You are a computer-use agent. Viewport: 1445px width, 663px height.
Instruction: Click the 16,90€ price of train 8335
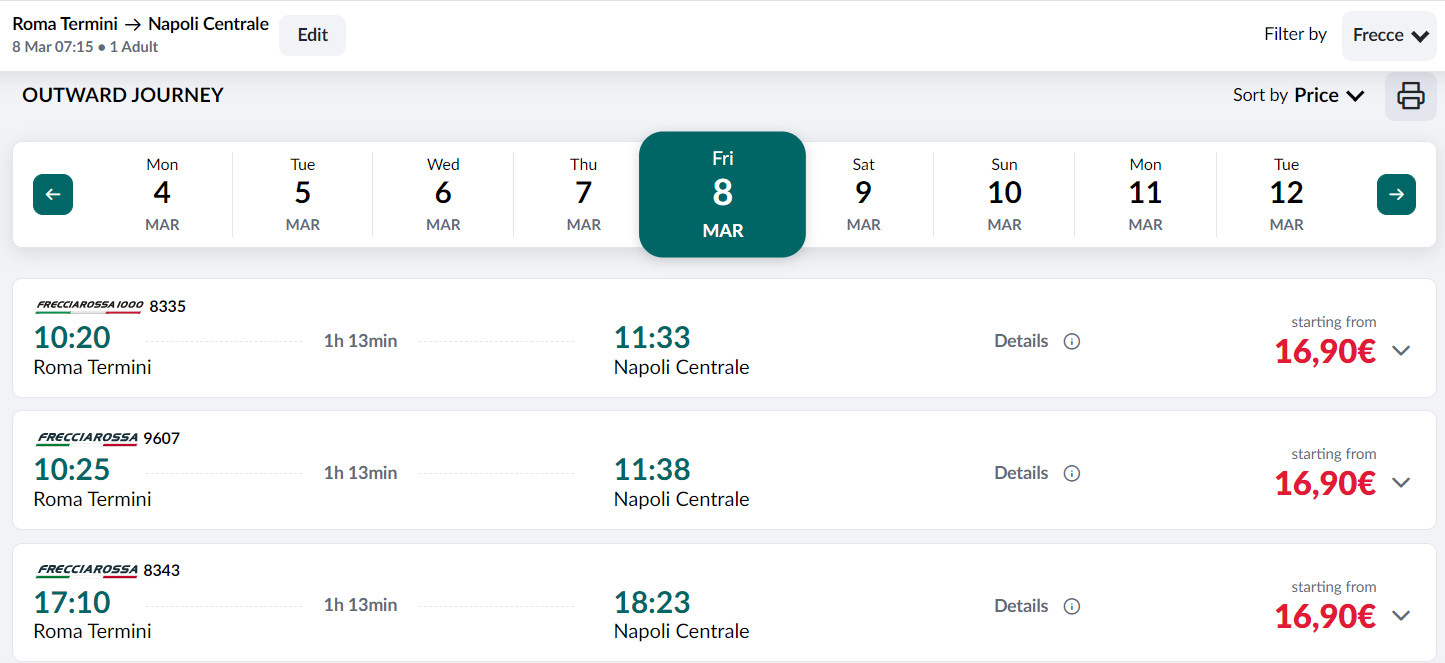1325,352
